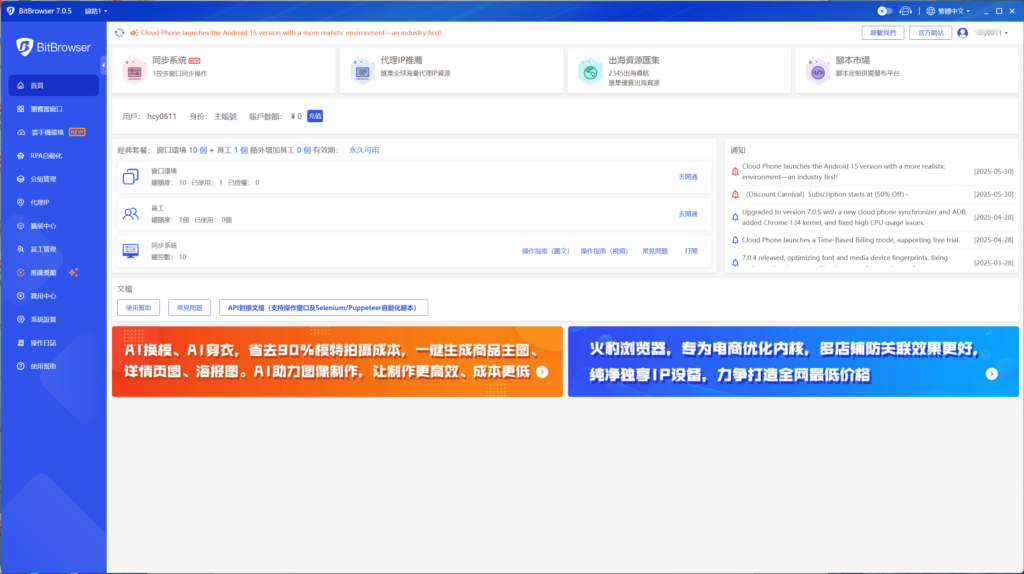
Task: Click the refresh icon beside the announcement
Action: click(120, 33)
